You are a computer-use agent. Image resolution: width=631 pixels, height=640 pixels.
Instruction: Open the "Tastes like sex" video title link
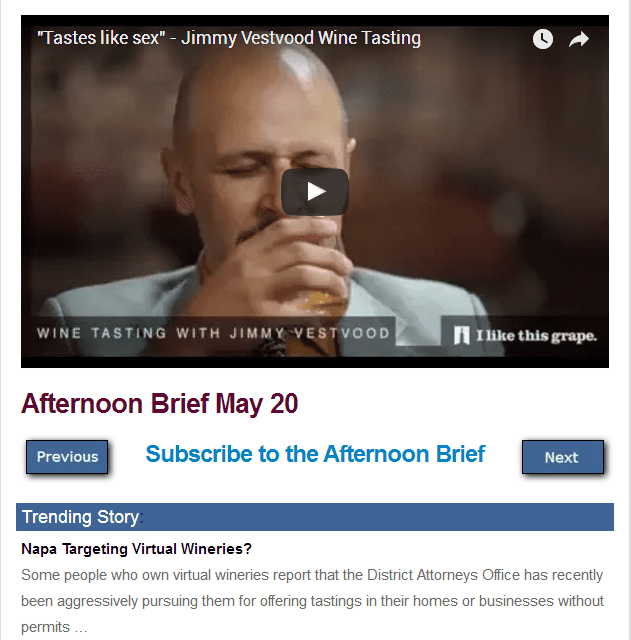pyautogui.click(x=229, y=38)
